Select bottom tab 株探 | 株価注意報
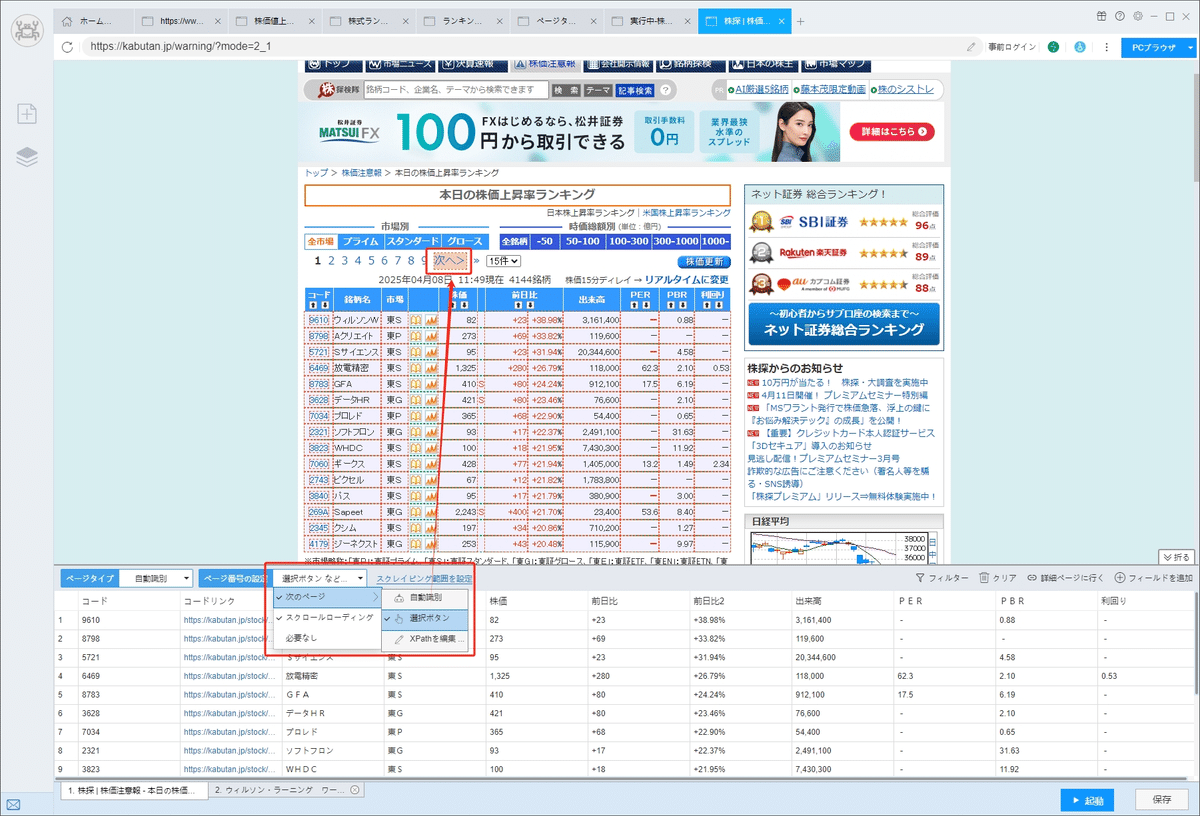The width and height of the screenshot is (1200, 816). click(132, 790)
